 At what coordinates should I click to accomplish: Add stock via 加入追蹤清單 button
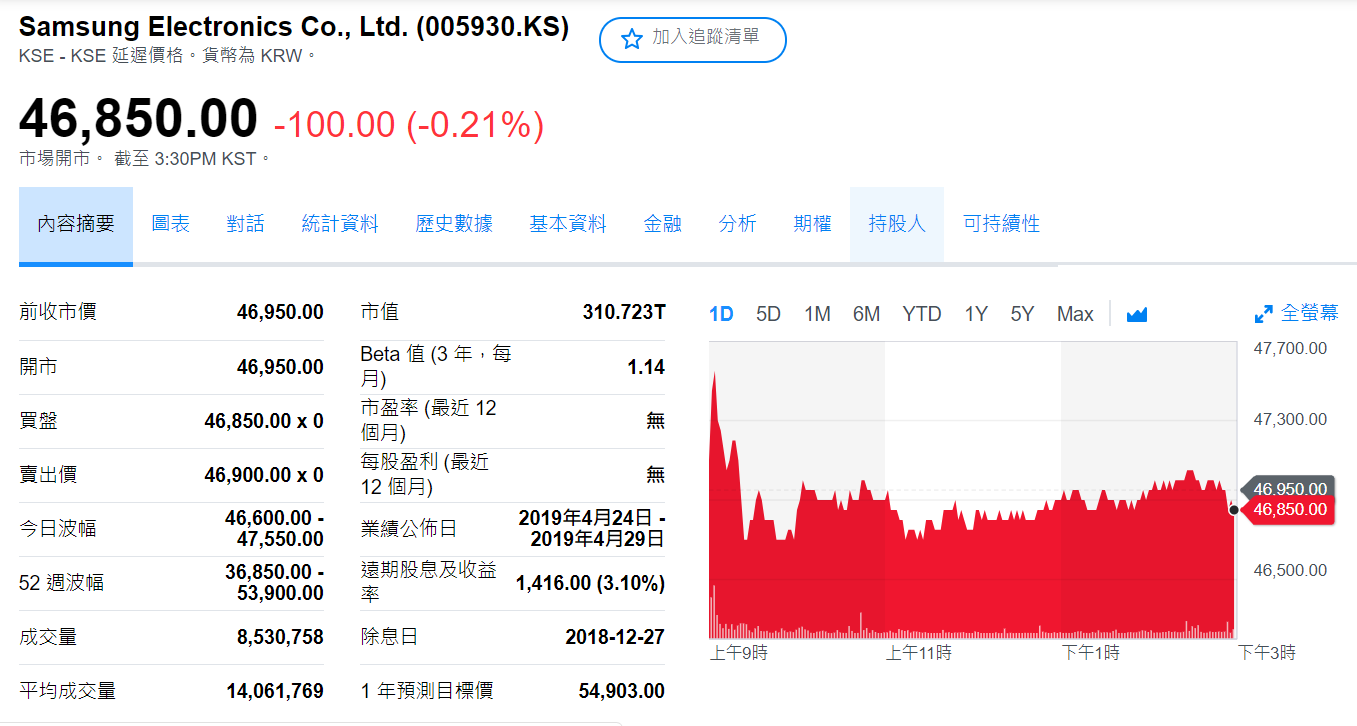pyautogui.click(x=693, y=39)
